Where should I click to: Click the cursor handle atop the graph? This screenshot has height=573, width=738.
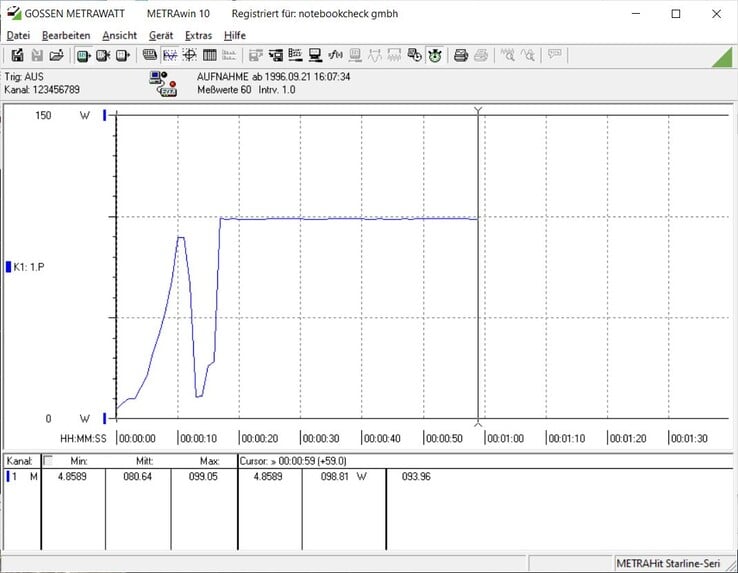pos(478,110)
